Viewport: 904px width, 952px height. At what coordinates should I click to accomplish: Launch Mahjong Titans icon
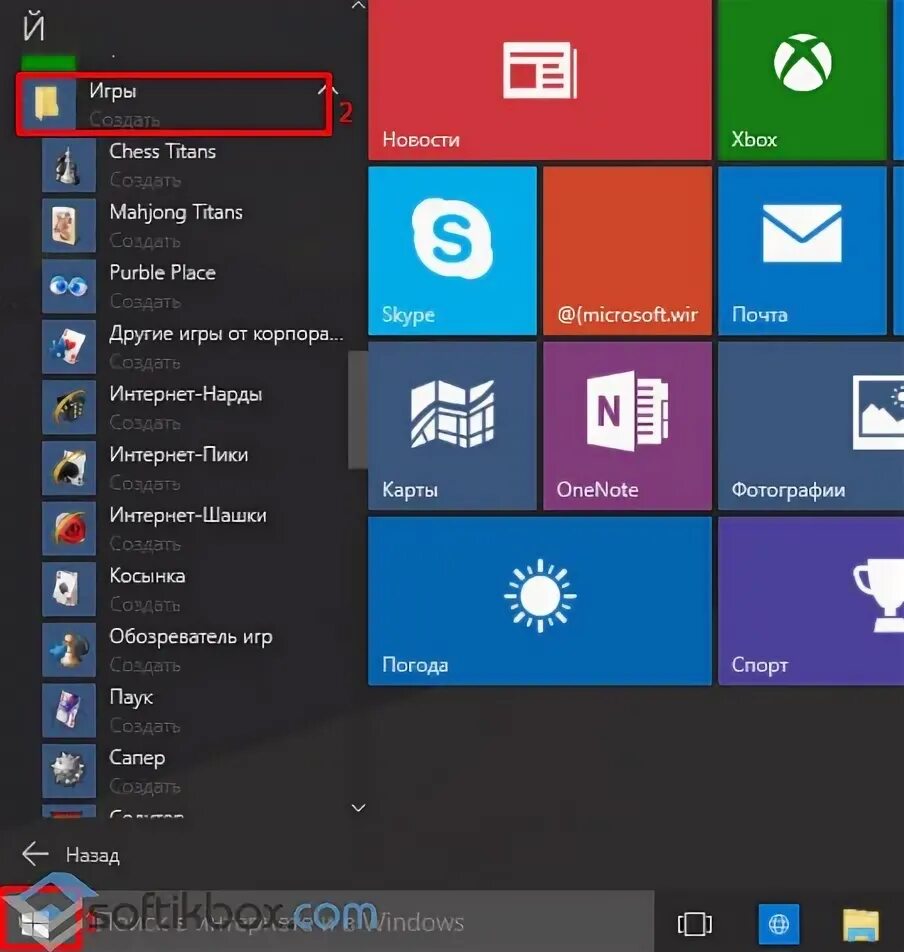[69, 226]
